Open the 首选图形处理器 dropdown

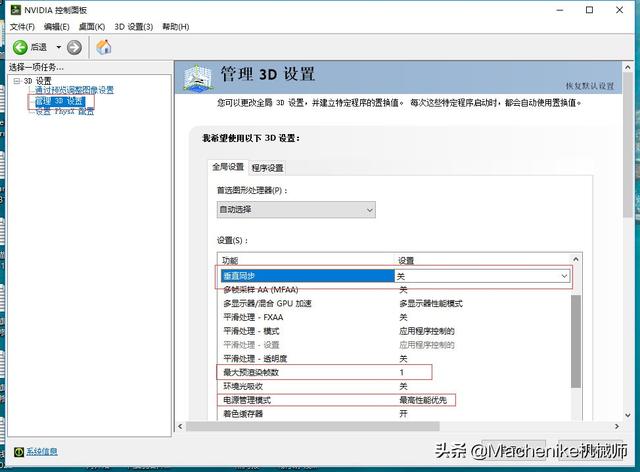tap(296, 210)
